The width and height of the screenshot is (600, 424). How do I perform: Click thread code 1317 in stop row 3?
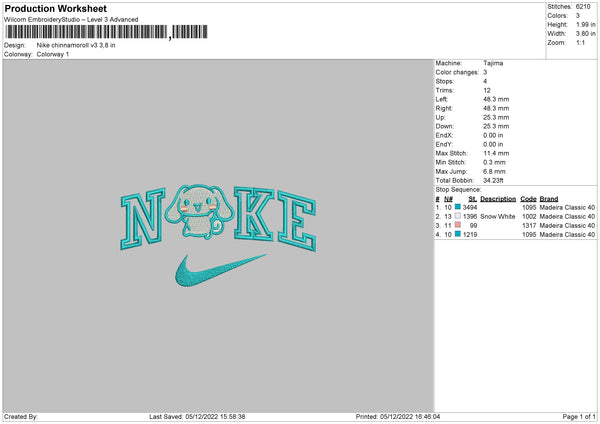[529, 226]
